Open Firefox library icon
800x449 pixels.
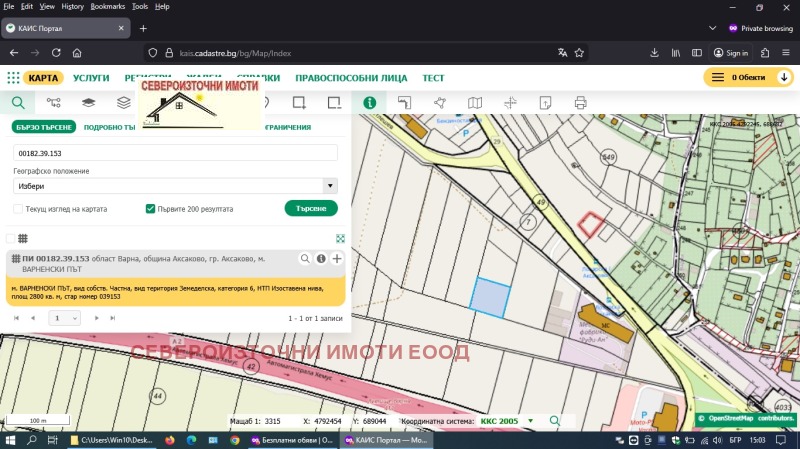click(676, 53)
